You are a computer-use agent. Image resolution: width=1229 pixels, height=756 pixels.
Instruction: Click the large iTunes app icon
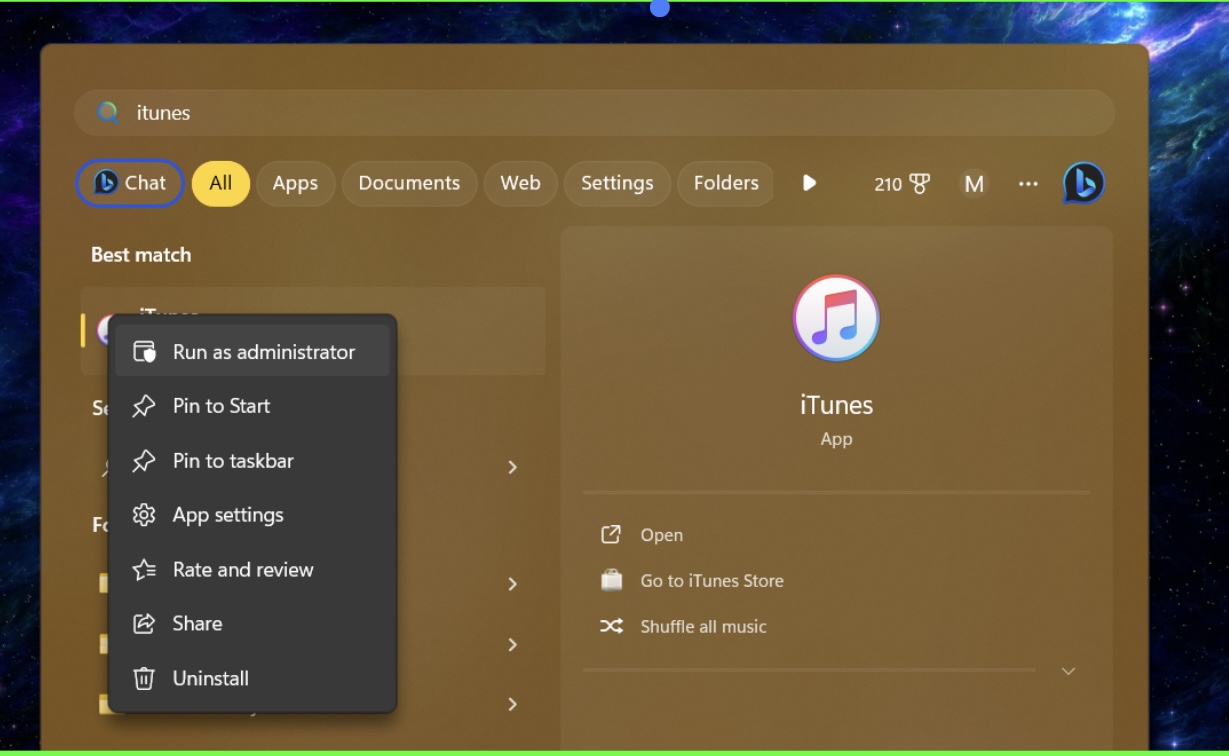(836, 318)
